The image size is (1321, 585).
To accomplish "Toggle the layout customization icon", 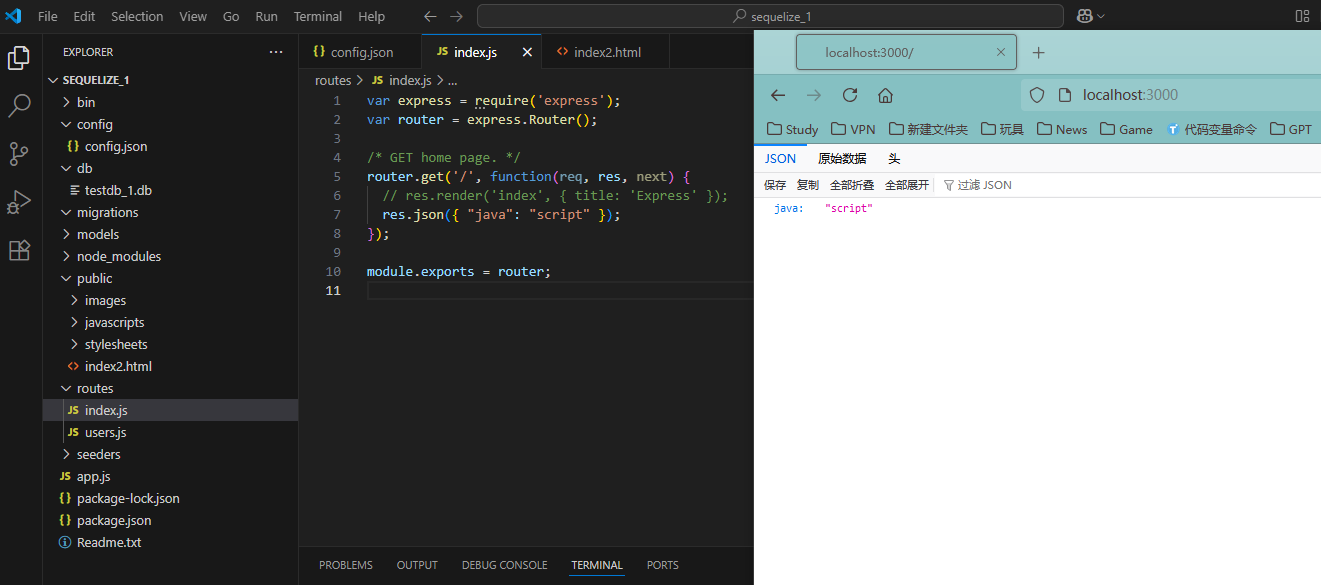I will click(1302, 16).
